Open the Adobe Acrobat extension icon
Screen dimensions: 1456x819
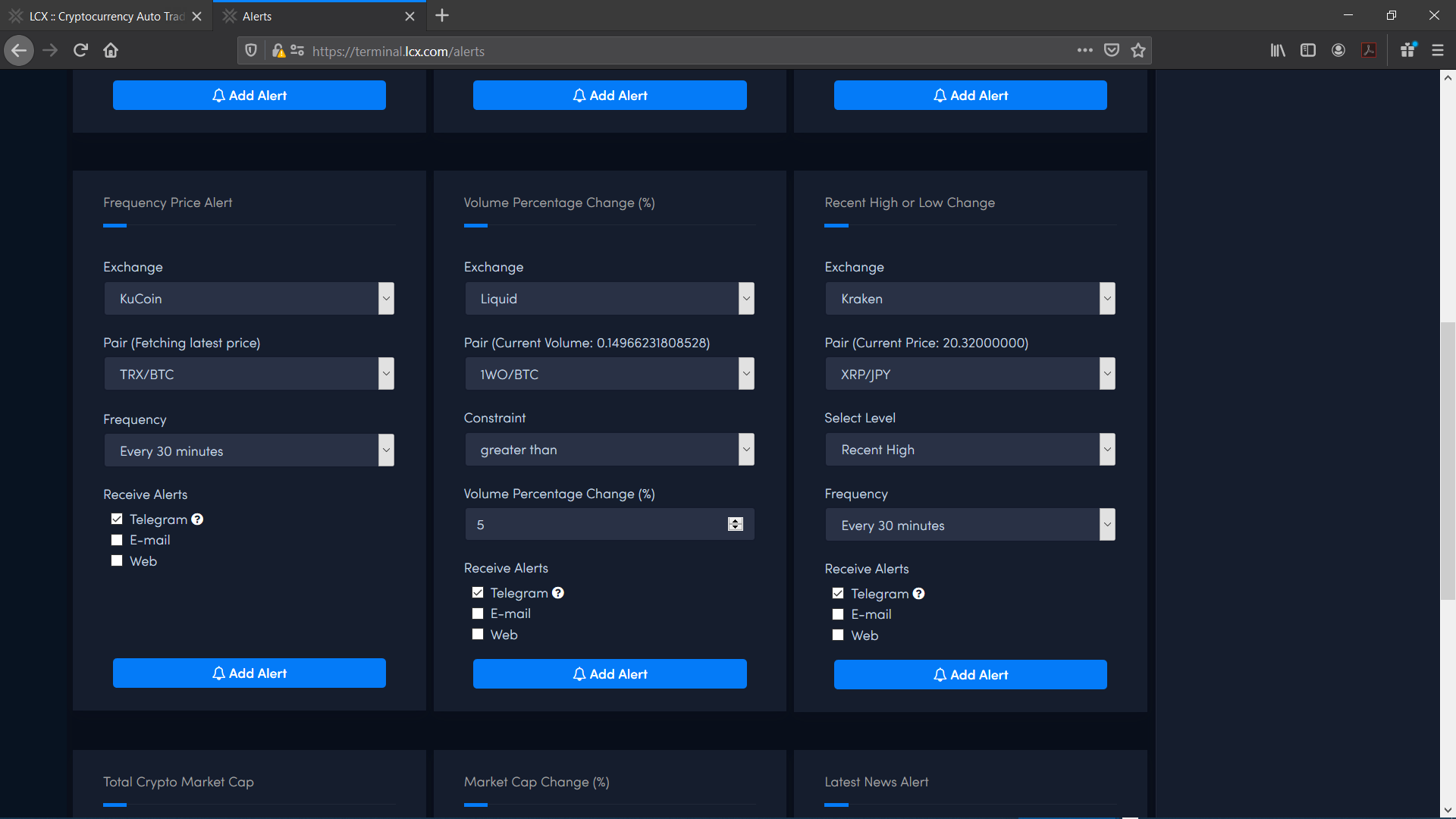click(x=1369, y=50)
